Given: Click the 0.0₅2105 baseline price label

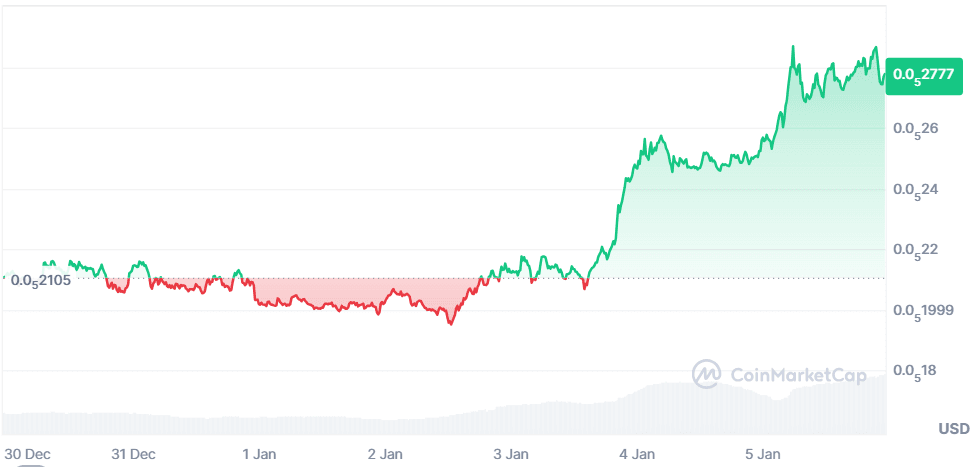Looking at the screenshot, I should click(41, 280).
